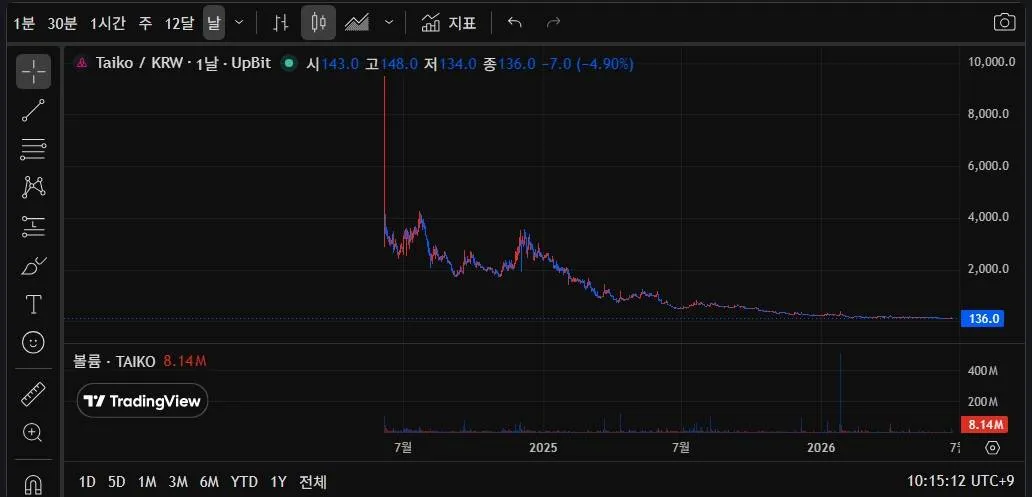Undo the last chart action

515,23
